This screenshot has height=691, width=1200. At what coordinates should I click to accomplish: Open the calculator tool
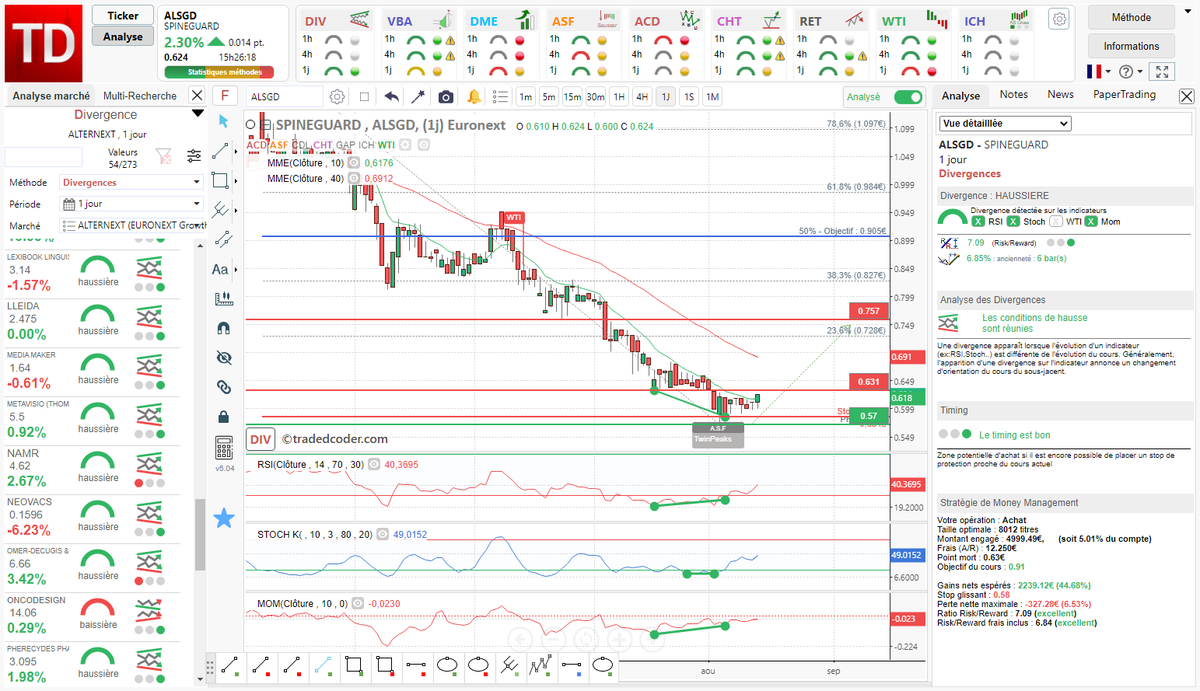(x=223, y=446)
